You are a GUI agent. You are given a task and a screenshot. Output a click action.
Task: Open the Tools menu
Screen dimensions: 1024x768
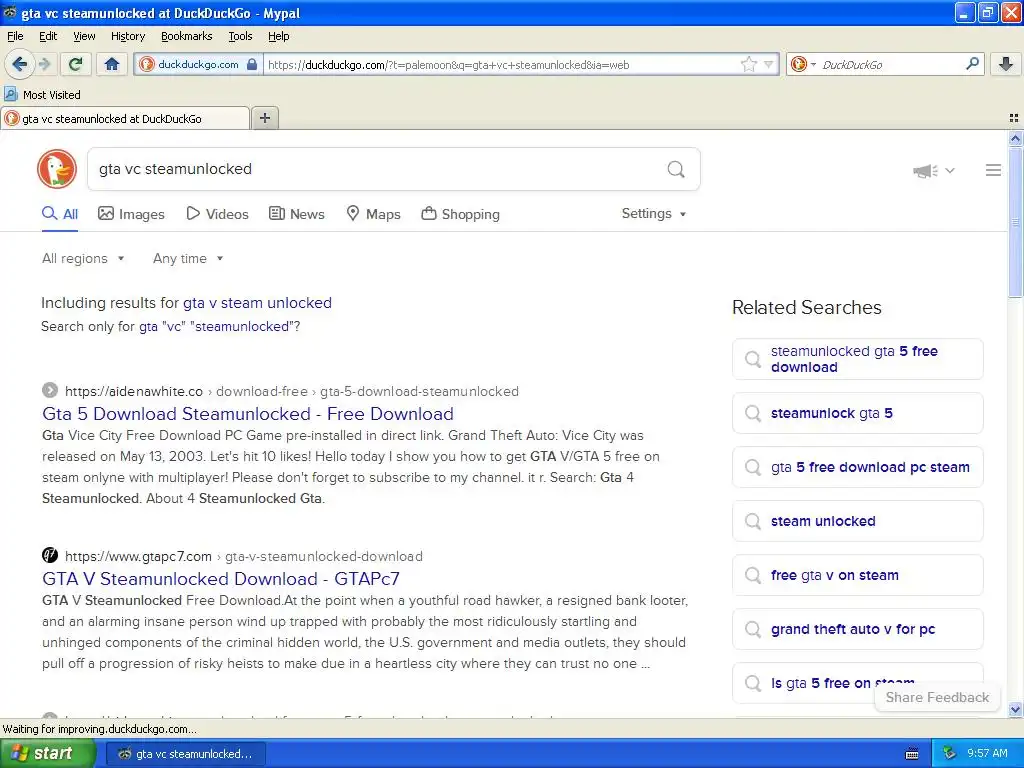[x=240, y=36]
